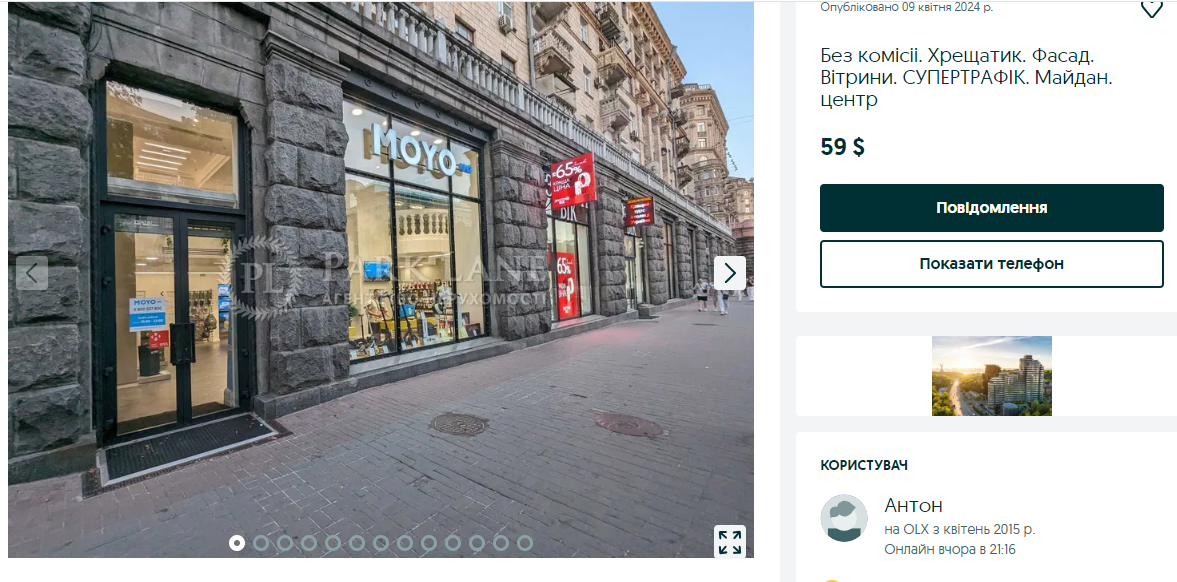This screenshot has height=582, width=1177.
Task: Click the Опубліковано 09 квітня 2024 date
Action: click(x=907, y=7)
